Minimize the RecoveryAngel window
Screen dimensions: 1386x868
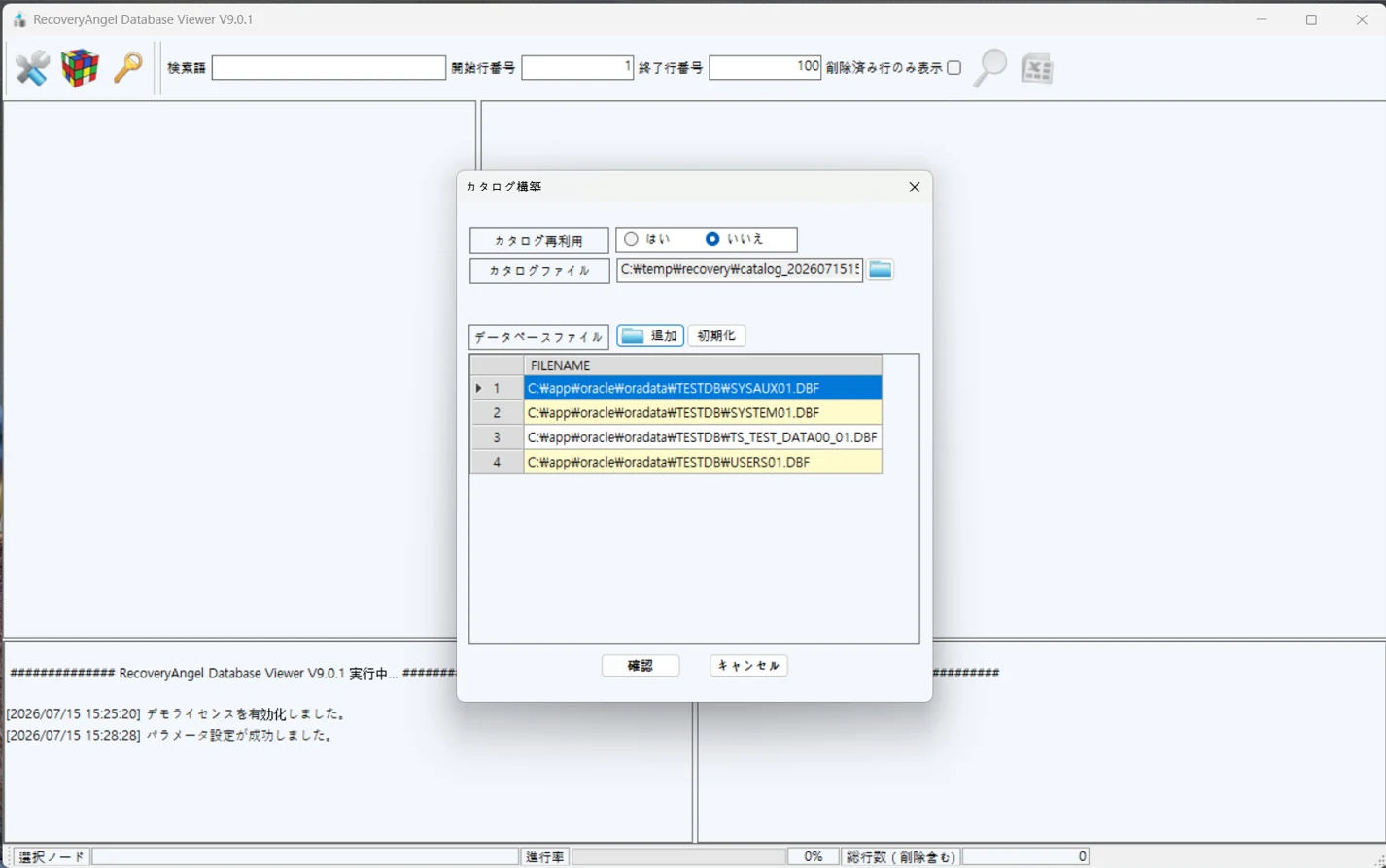(1262, 19)
